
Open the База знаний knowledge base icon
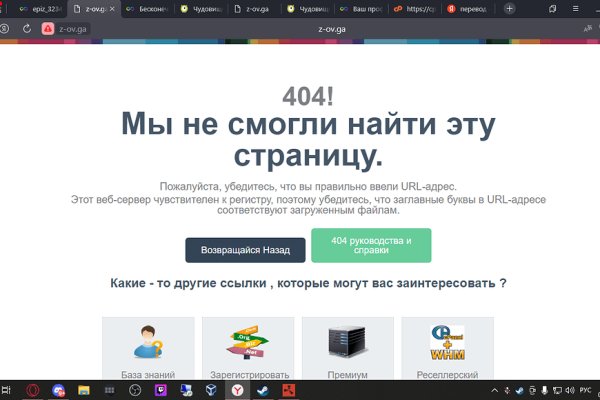pyautogui.click(x=148, y=350)
